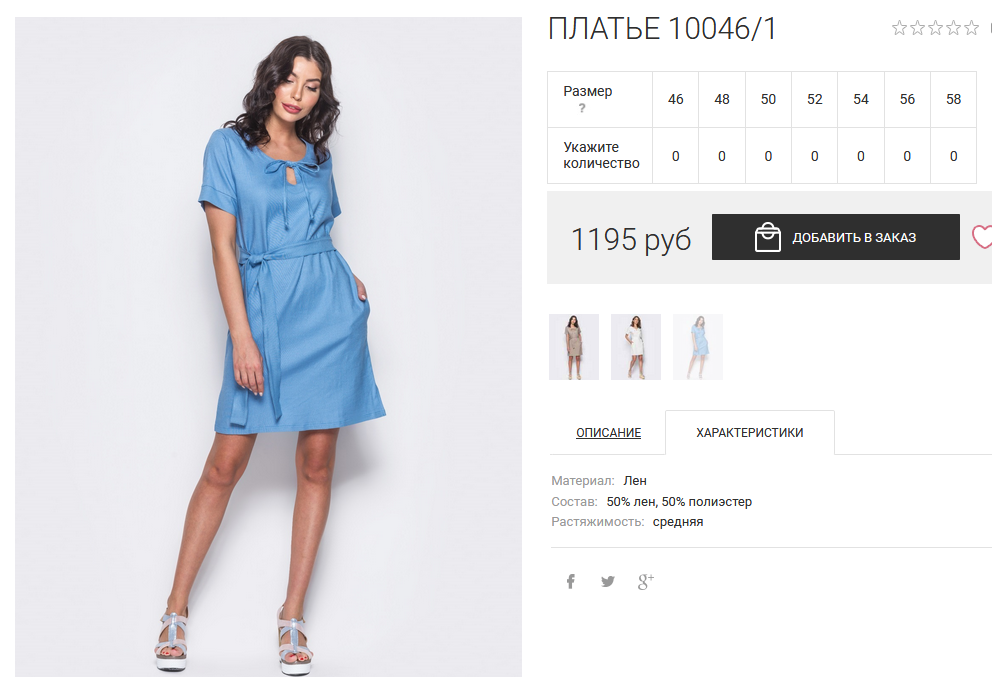Share via Google Plus icon

tap(645, 581)
